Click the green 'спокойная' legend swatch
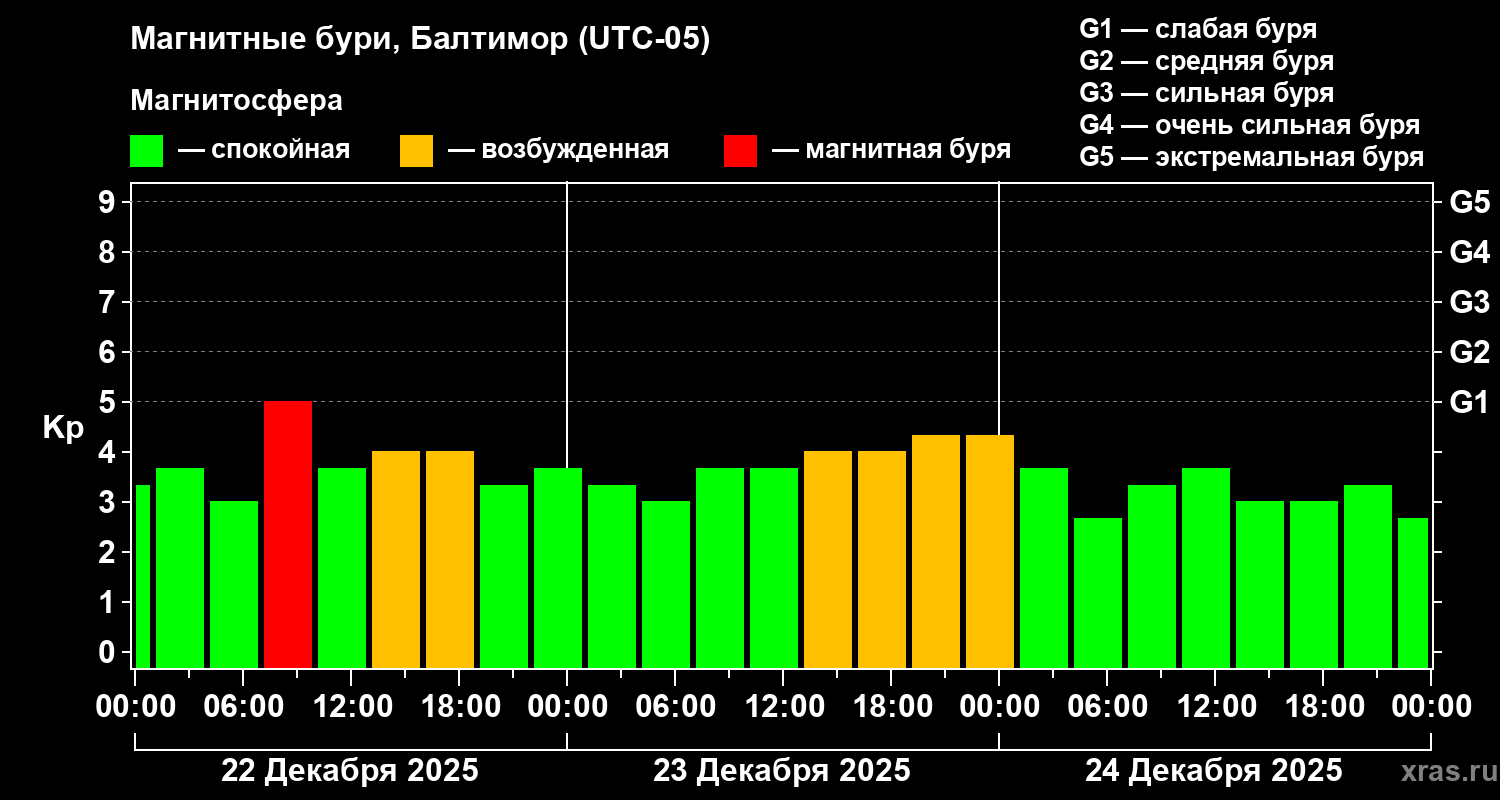Screen dimensions: 1500x800 coord(146,151)
